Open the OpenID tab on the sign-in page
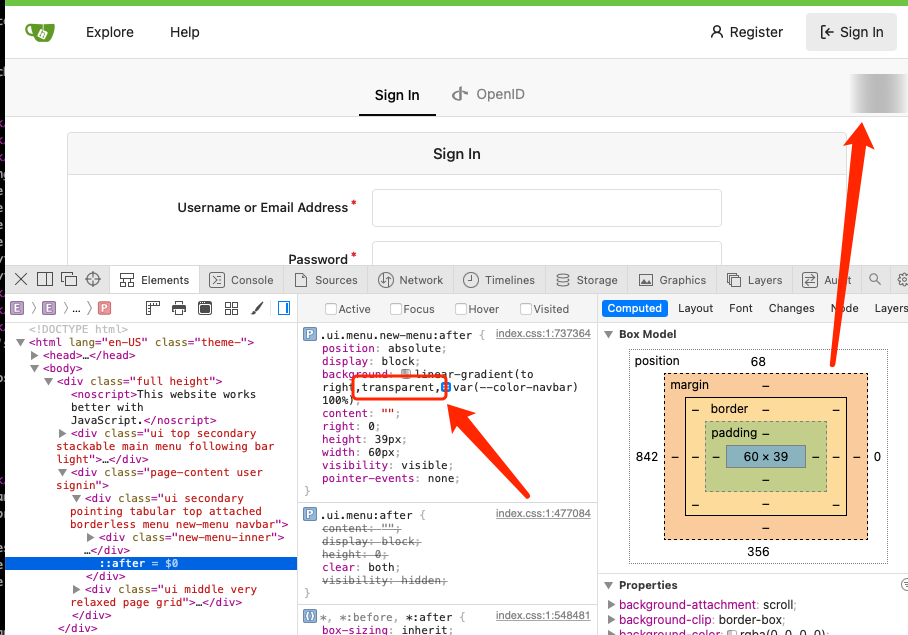 (x=488, y=94)
